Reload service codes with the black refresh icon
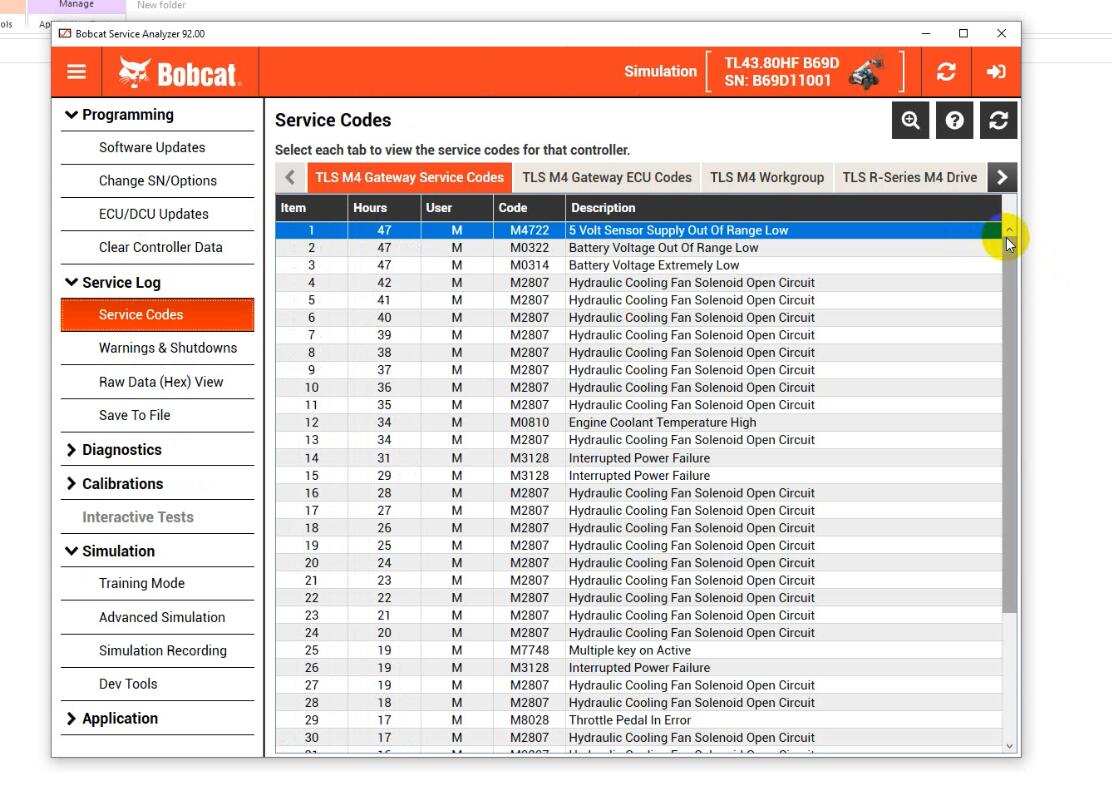The image size is (1112, 798). click(999, 120)
